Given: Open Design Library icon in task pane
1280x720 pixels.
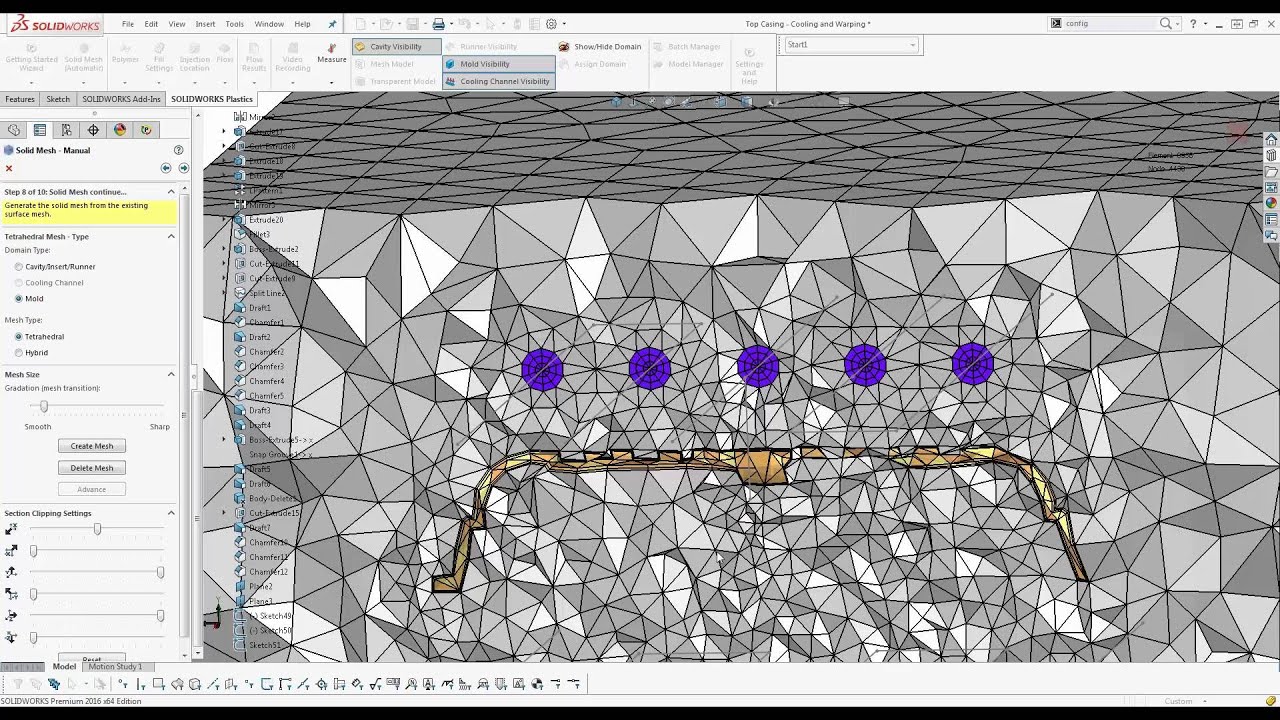Looking at the screenshot, I should (1271, 156).
